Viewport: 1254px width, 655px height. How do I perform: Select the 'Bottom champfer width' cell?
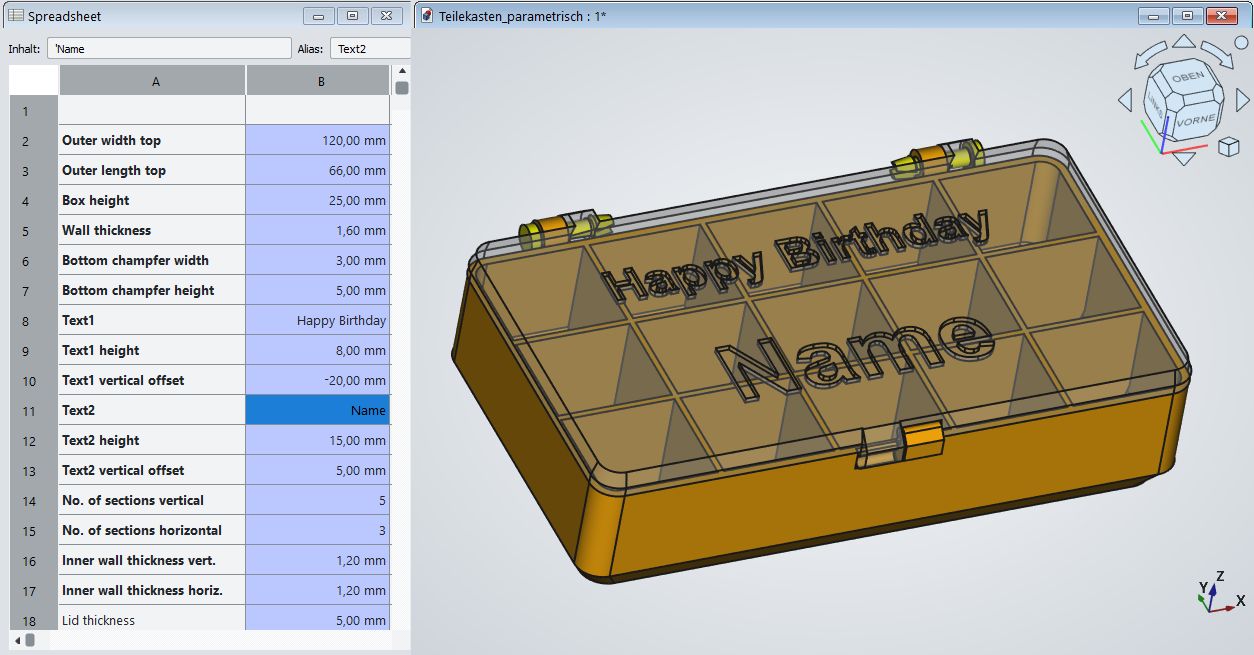(x=152, y=260)
